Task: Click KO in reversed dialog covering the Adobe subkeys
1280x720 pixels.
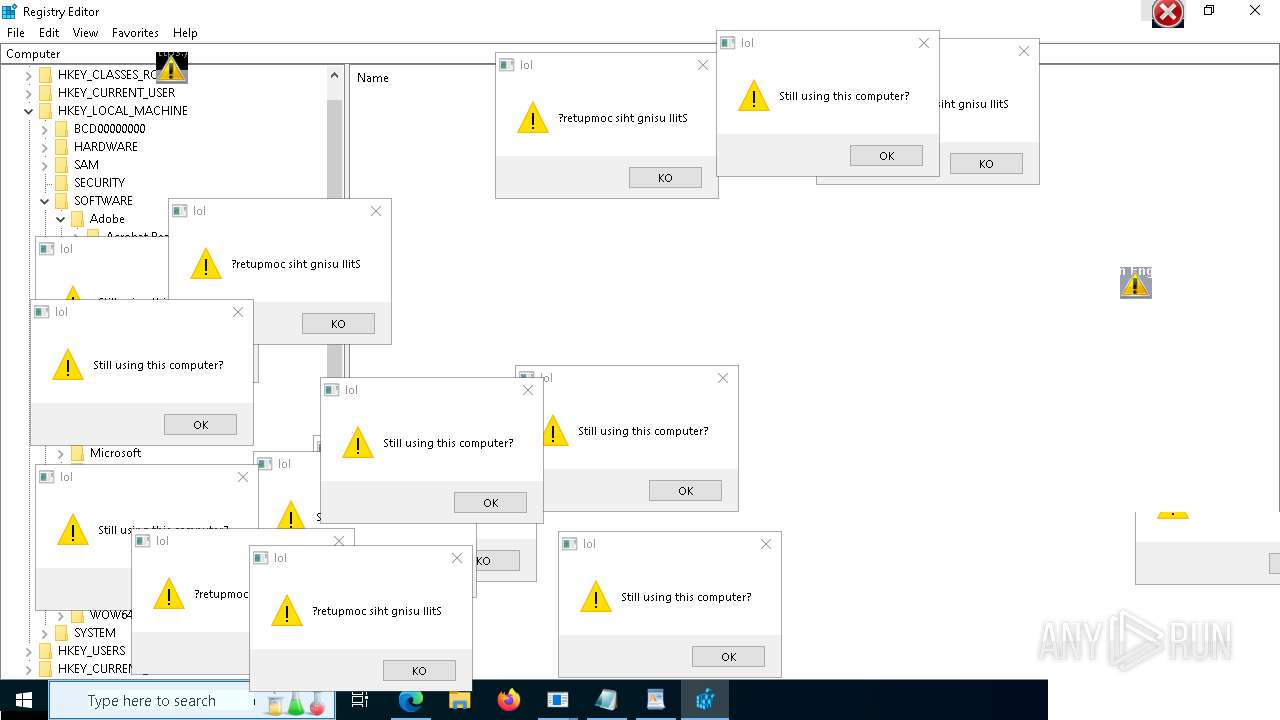Action: pos(338,323)
